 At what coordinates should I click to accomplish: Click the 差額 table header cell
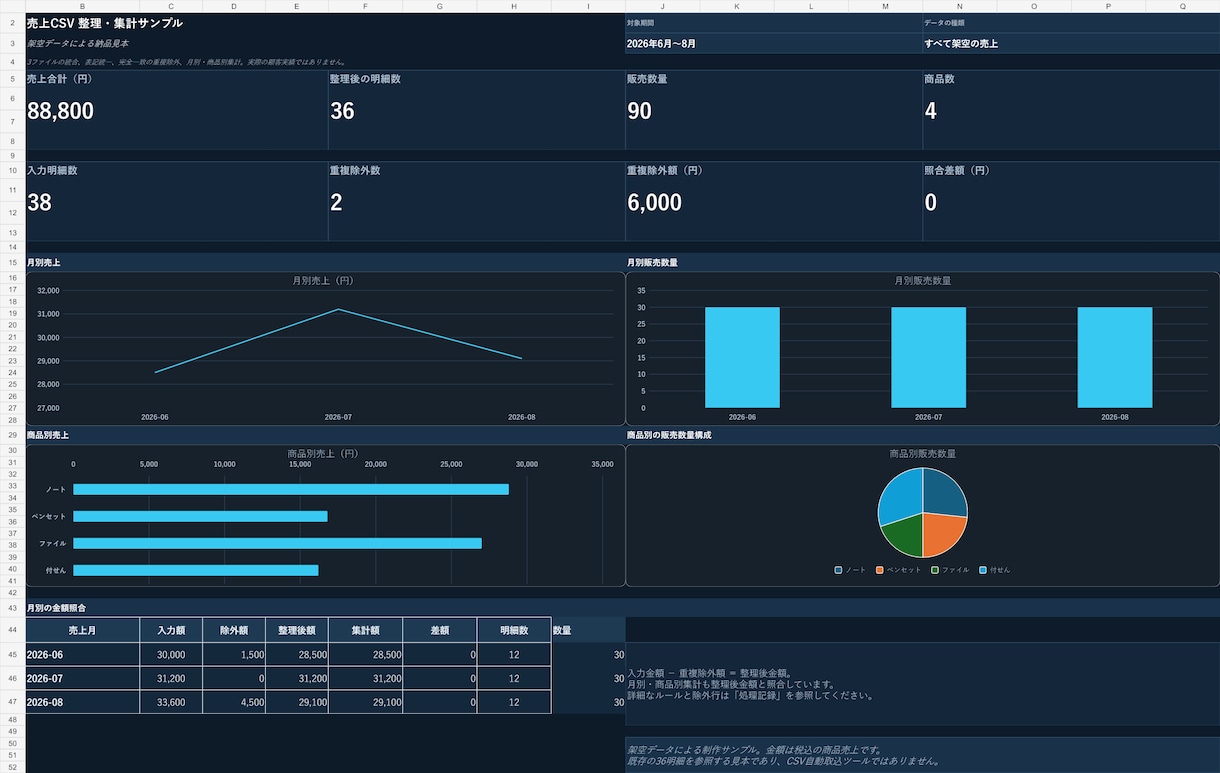[x=440, y=630]
